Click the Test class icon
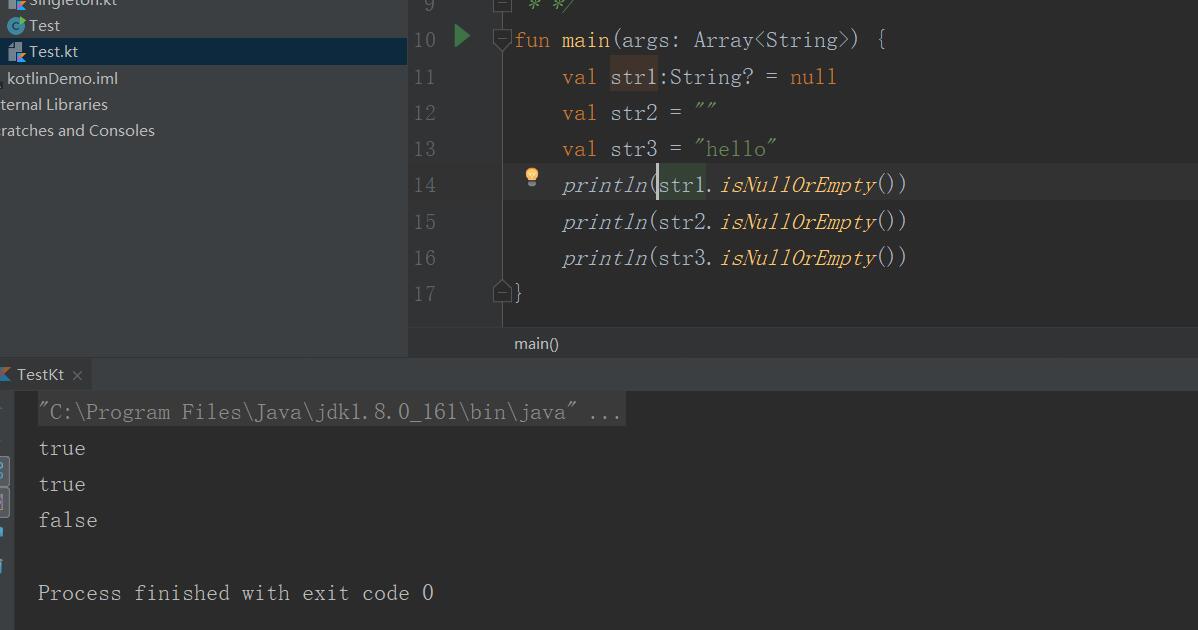The height and width of the screenshot is (630, 1198). [16, 26]
